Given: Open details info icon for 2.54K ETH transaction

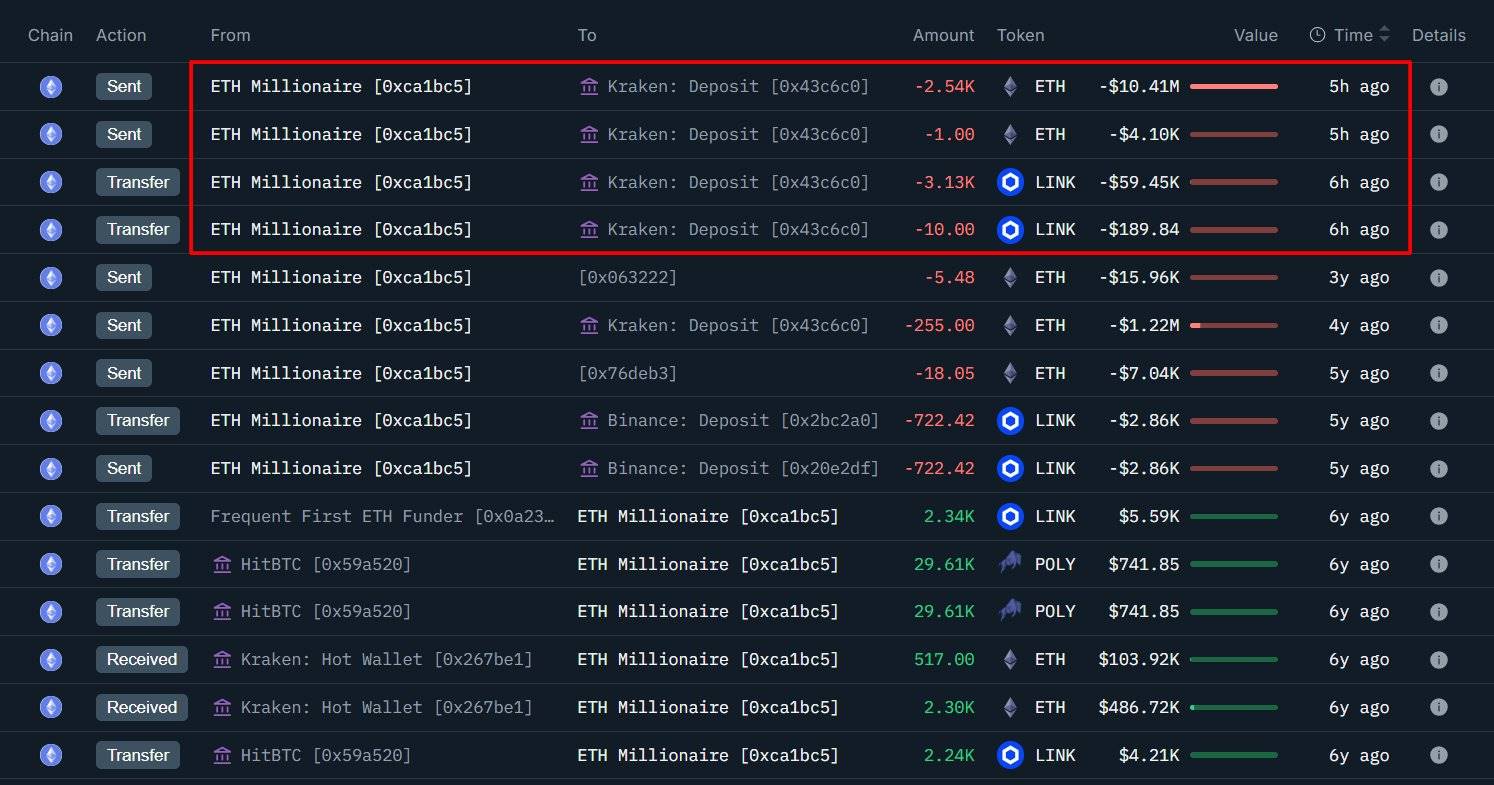Looking at the screenshot, I should coord(1438,87).
